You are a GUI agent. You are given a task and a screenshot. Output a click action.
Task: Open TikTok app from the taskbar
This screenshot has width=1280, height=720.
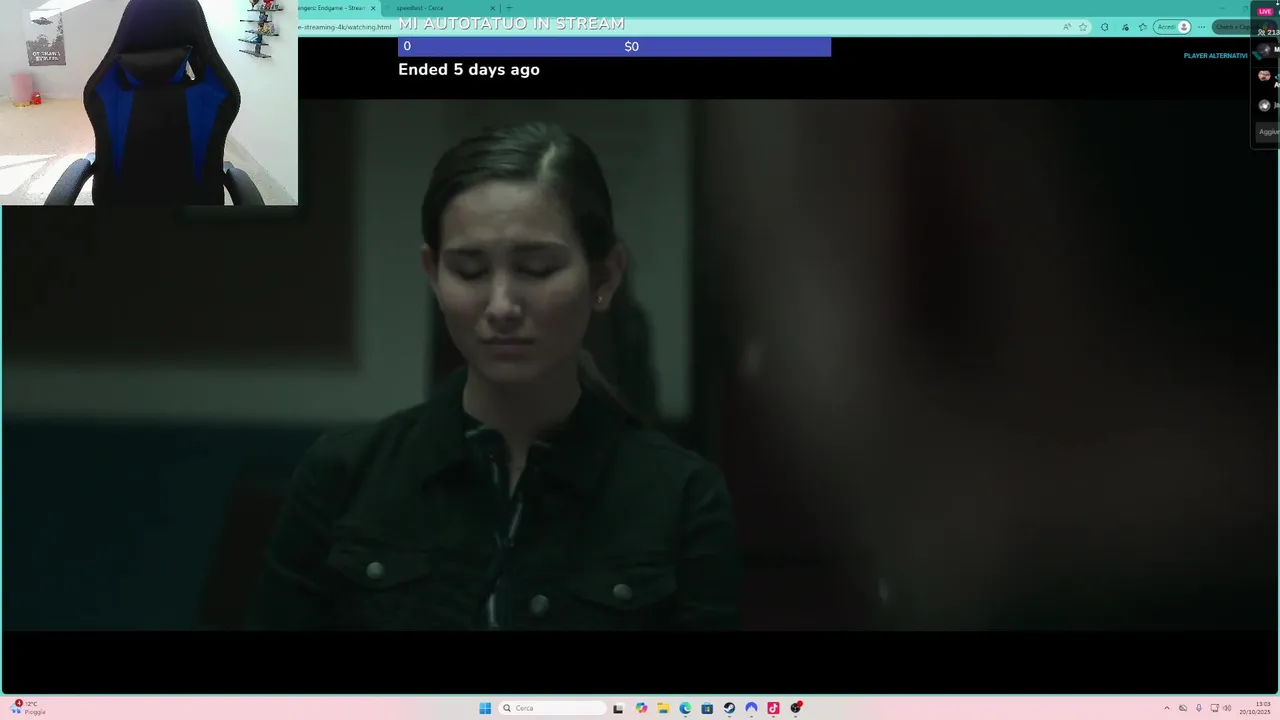click(x=773, y=708)
